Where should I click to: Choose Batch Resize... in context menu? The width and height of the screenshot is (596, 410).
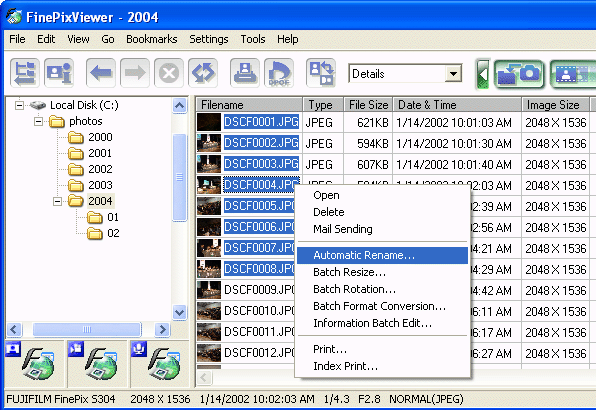pos(382,272)
